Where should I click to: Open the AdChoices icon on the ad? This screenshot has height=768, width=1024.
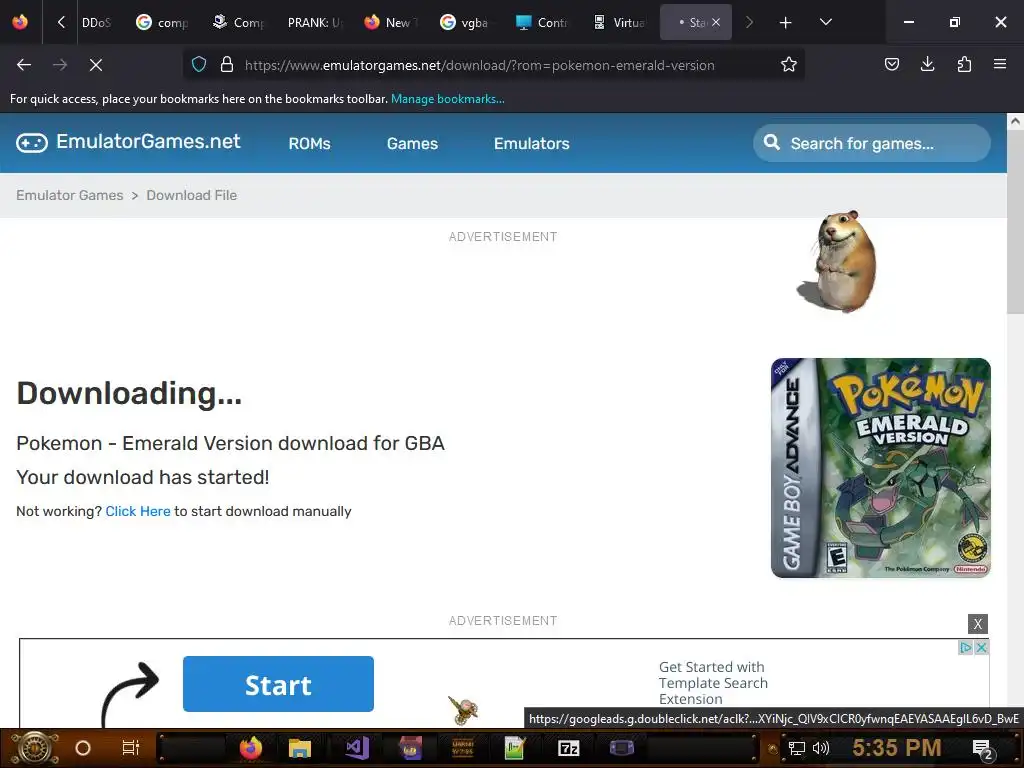(x=966, y=647)
